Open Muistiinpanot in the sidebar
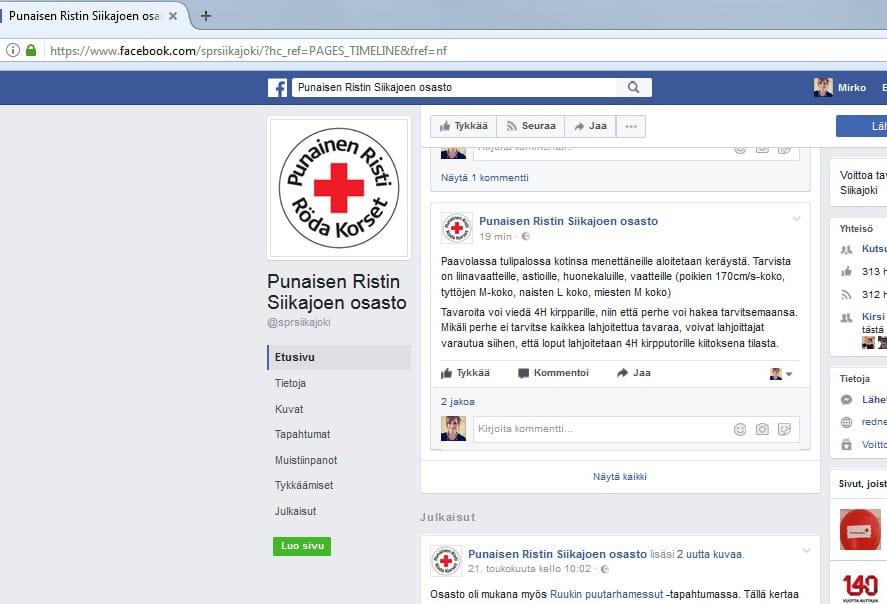Viewport: 887px width, 604px height. pyautogui.click(x=306, y=460)
